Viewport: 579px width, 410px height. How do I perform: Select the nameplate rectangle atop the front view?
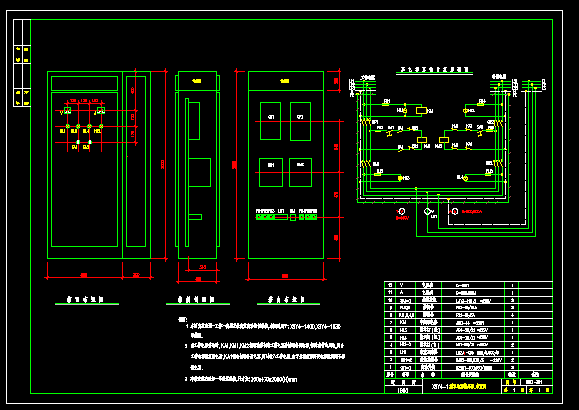point(84,83)
